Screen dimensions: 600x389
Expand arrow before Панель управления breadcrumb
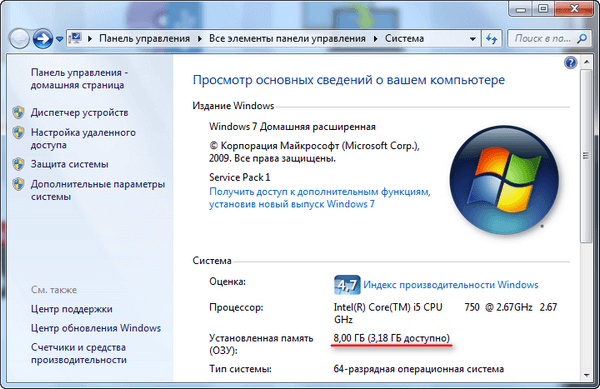click(90, 39)
